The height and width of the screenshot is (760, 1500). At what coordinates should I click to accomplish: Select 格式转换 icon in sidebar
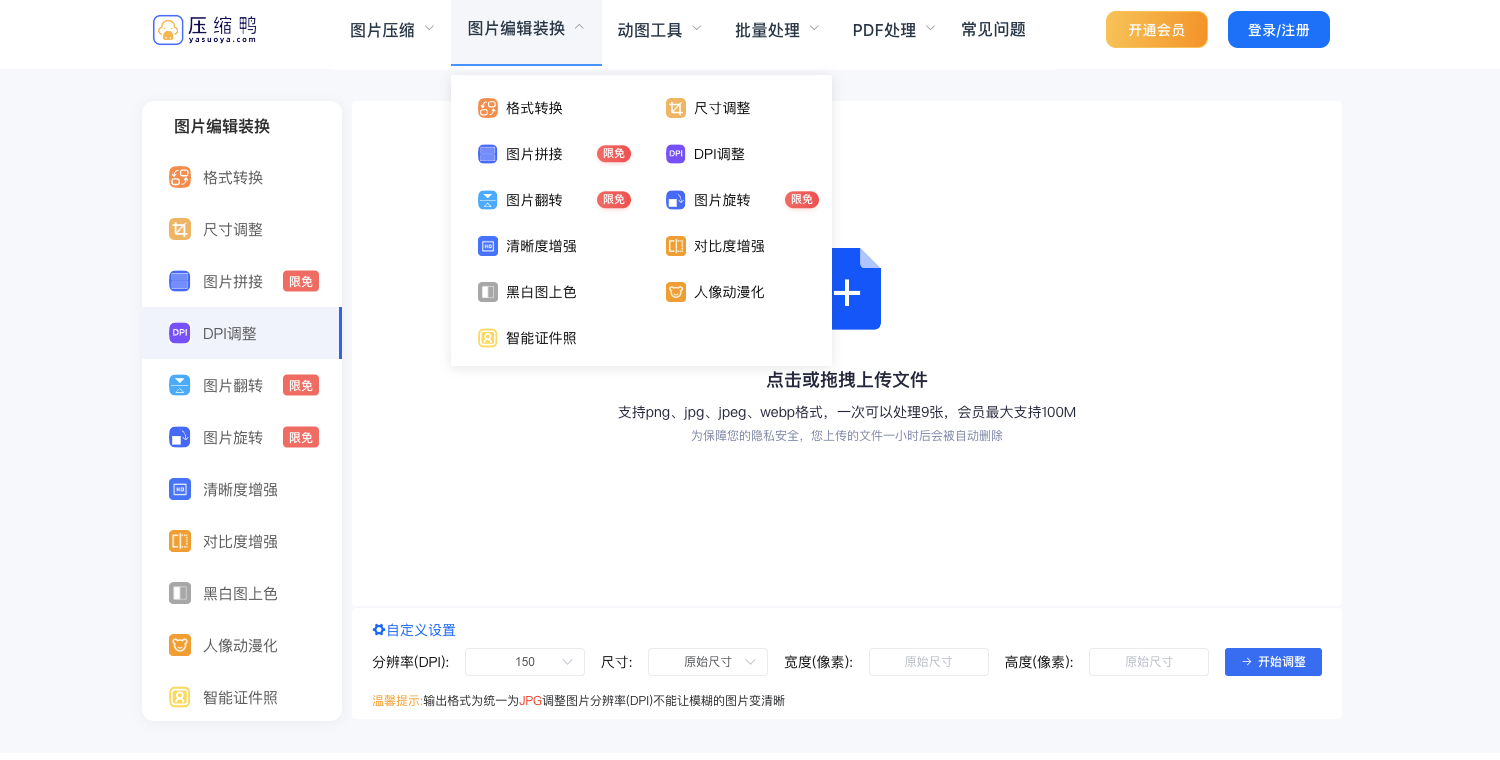(180, 177)
